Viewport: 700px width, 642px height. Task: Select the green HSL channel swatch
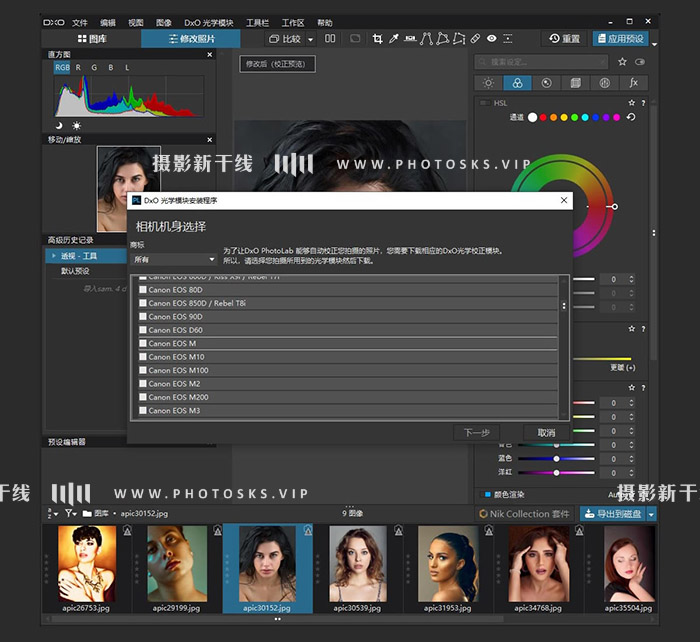click(x=574, y=117)
